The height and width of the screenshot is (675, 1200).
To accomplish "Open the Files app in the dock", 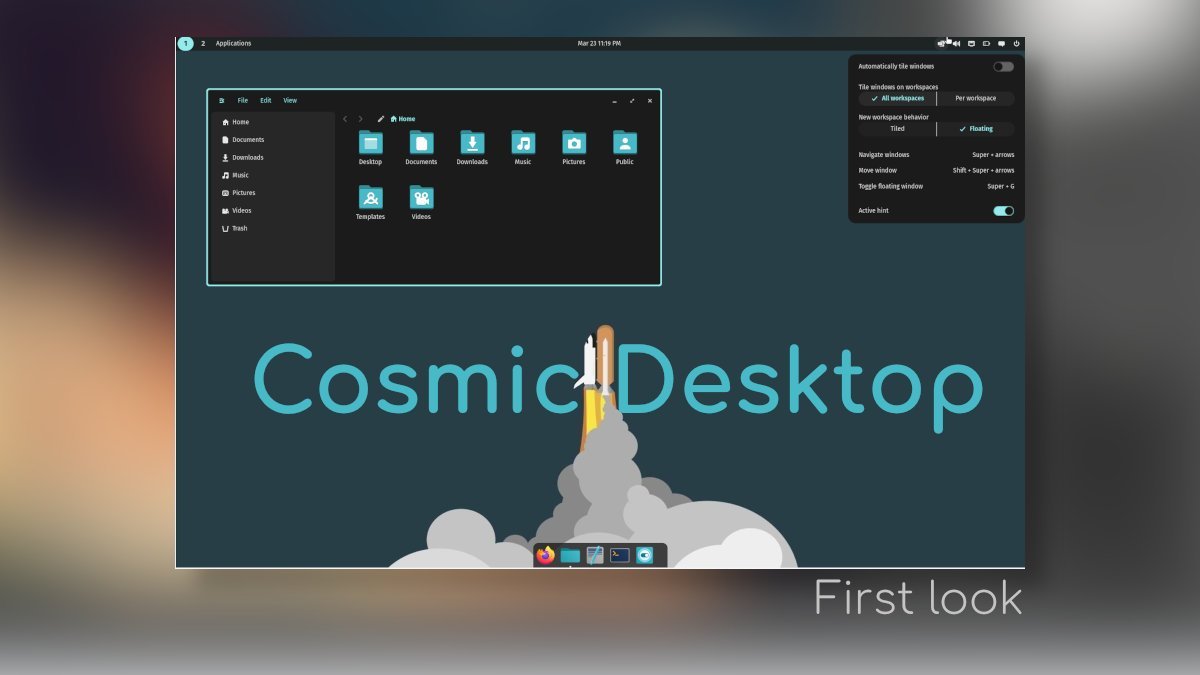I will coord(570,555).
